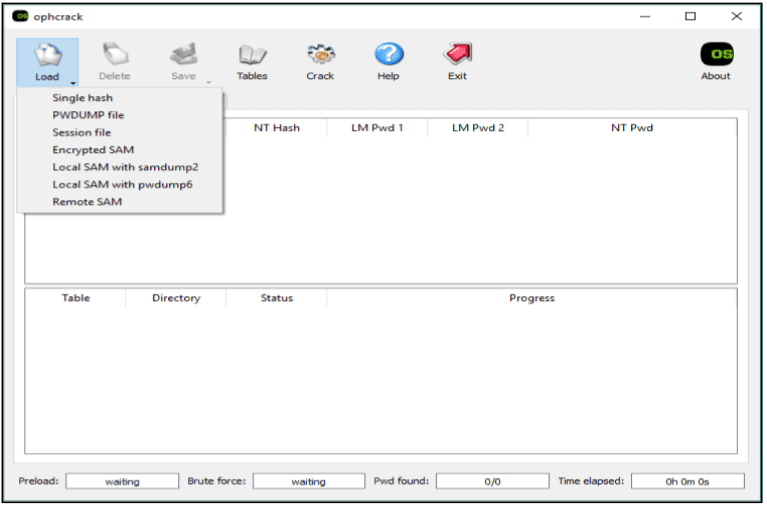Open Help via the question mark icon
This screenshot has height=507, width=767.
point(388,56)
